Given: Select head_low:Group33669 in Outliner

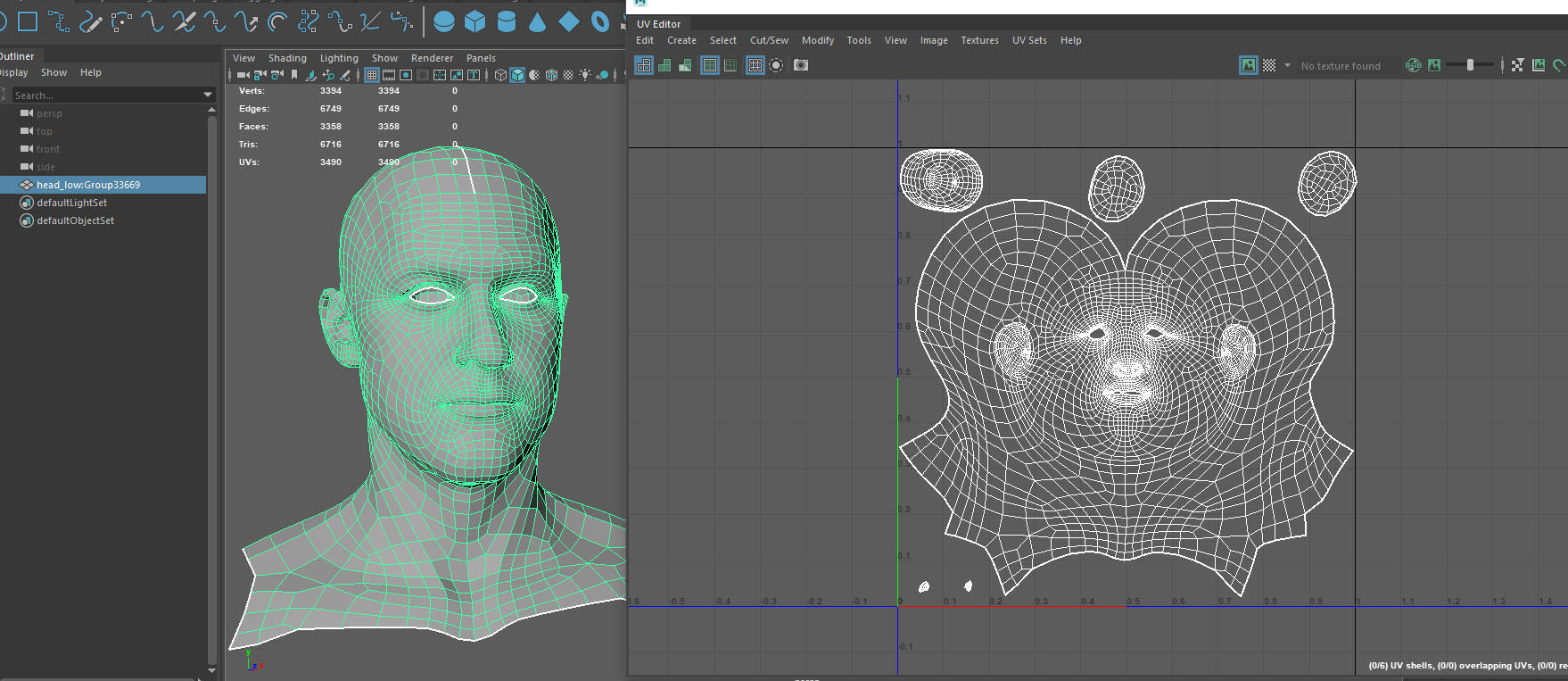Looking at the screenshot, I should point(103,185).
